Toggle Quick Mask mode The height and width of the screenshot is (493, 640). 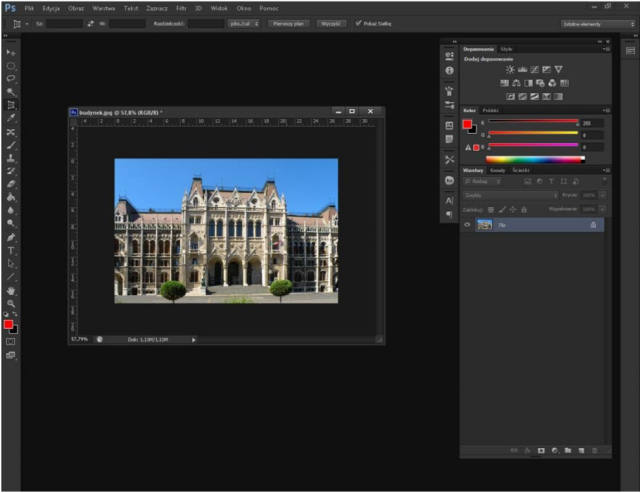[x=11, y=341]
